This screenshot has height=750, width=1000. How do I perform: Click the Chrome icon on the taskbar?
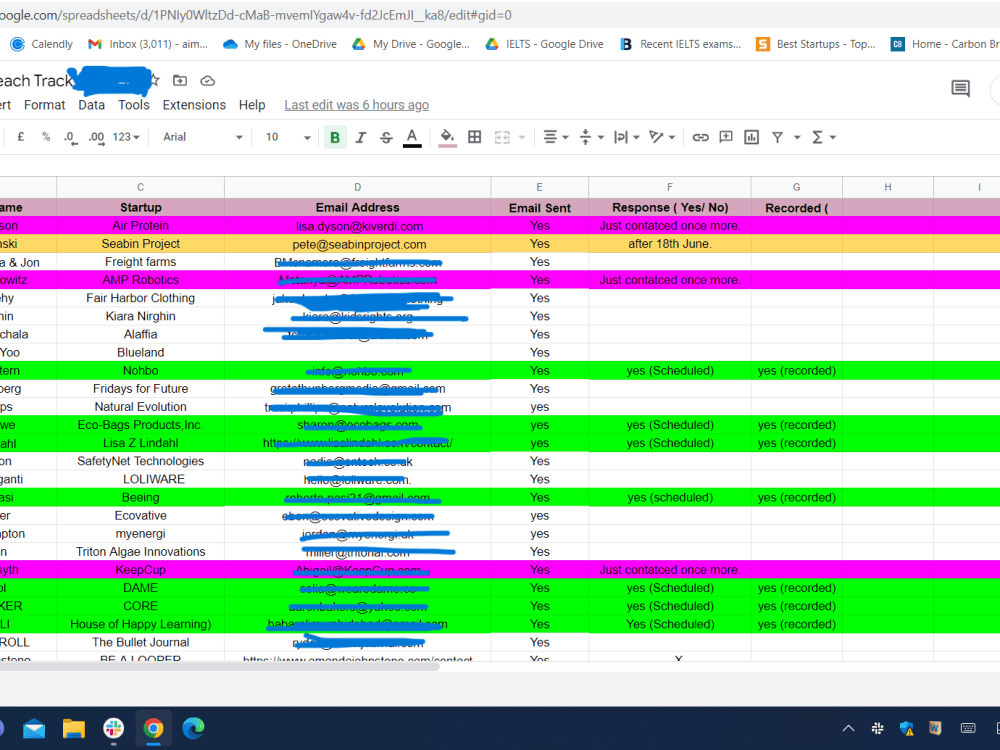click(x=153, y=728)
